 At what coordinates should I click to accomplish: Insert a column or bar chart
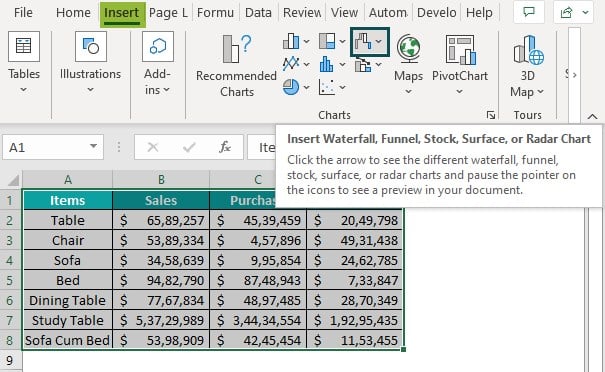coord(291,41)
